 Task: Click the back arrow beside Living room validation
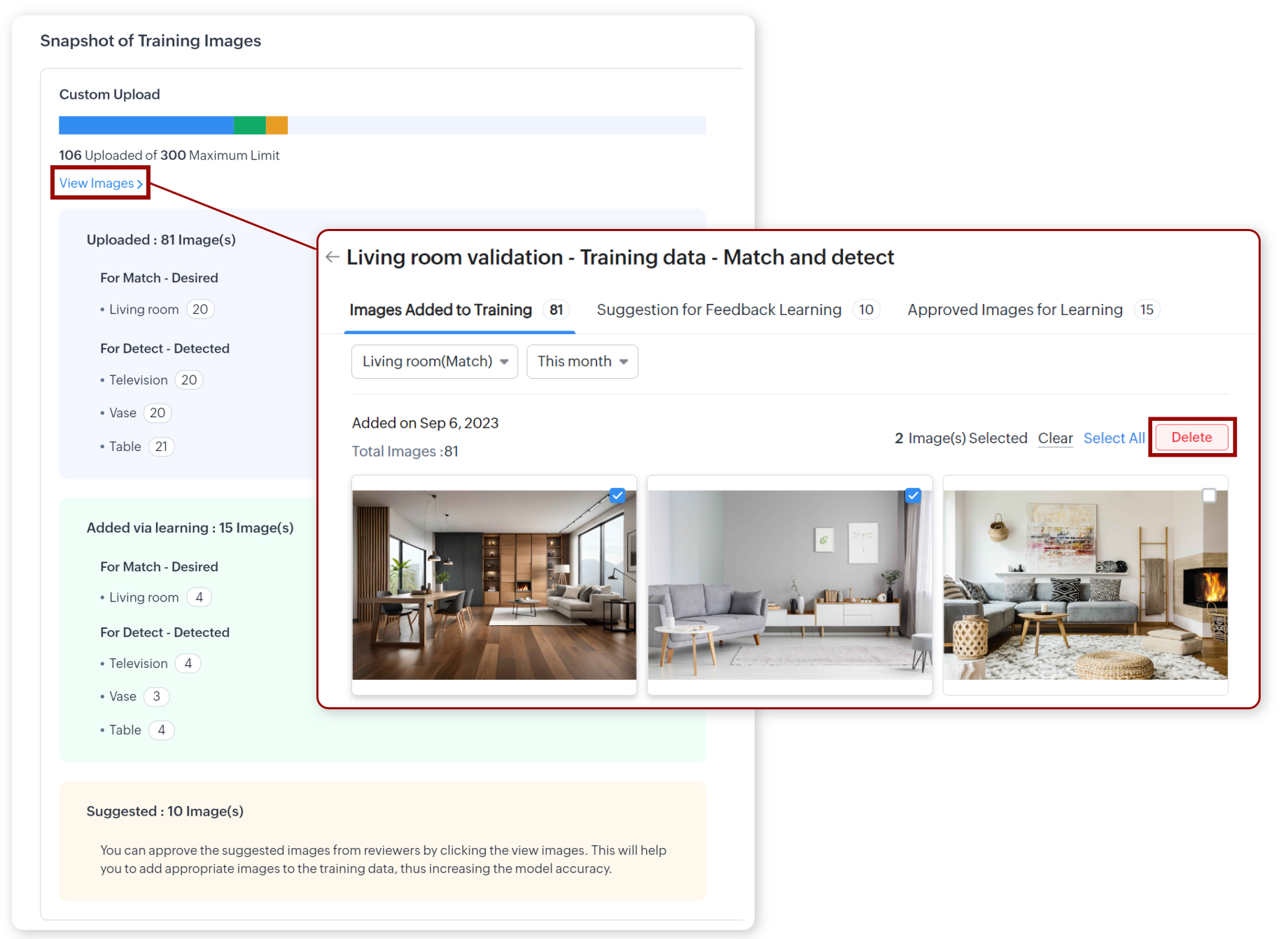click(x=332, y=258)
